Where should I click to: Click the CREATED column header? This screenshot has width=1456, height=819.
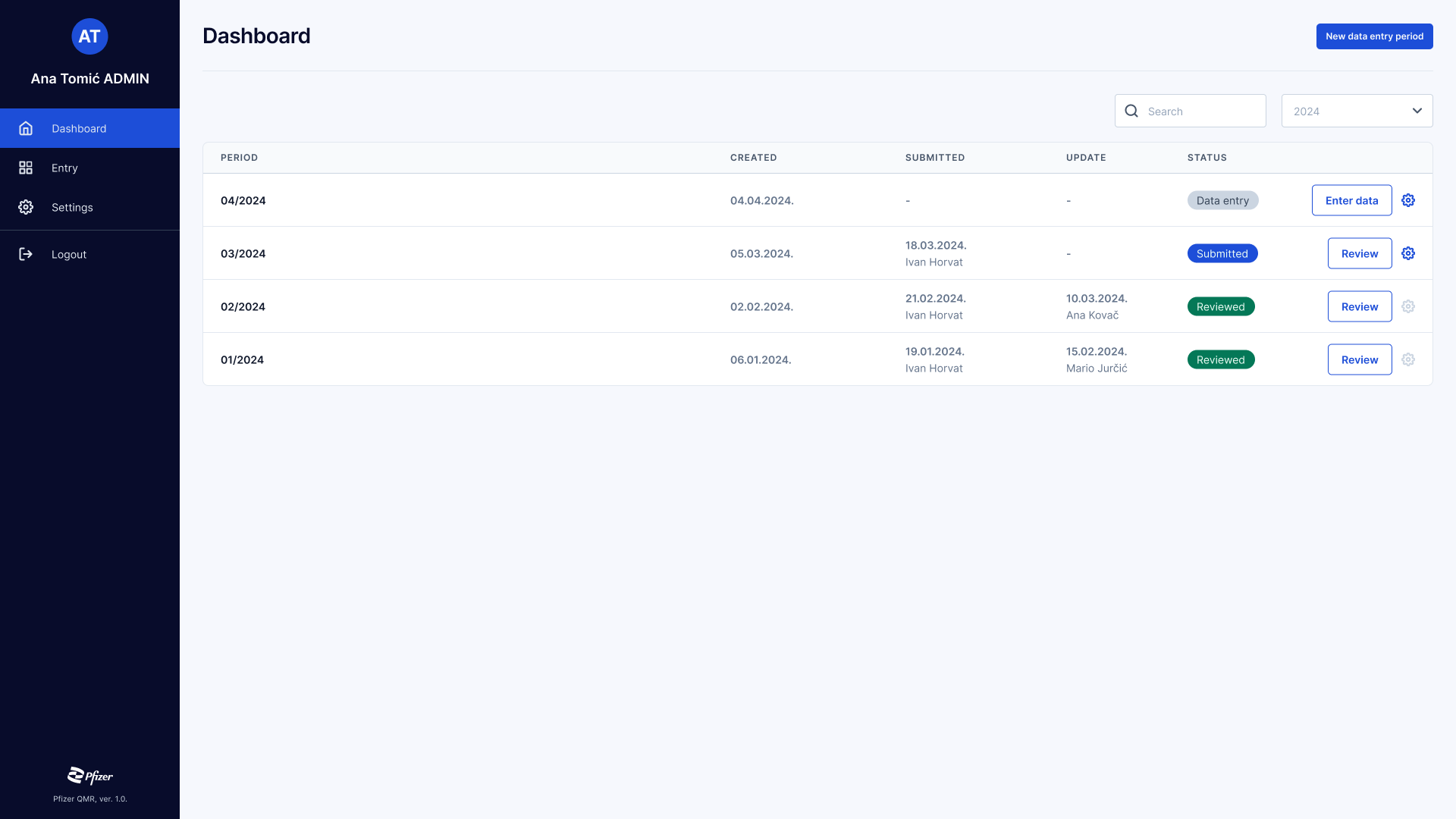[753, 158]
